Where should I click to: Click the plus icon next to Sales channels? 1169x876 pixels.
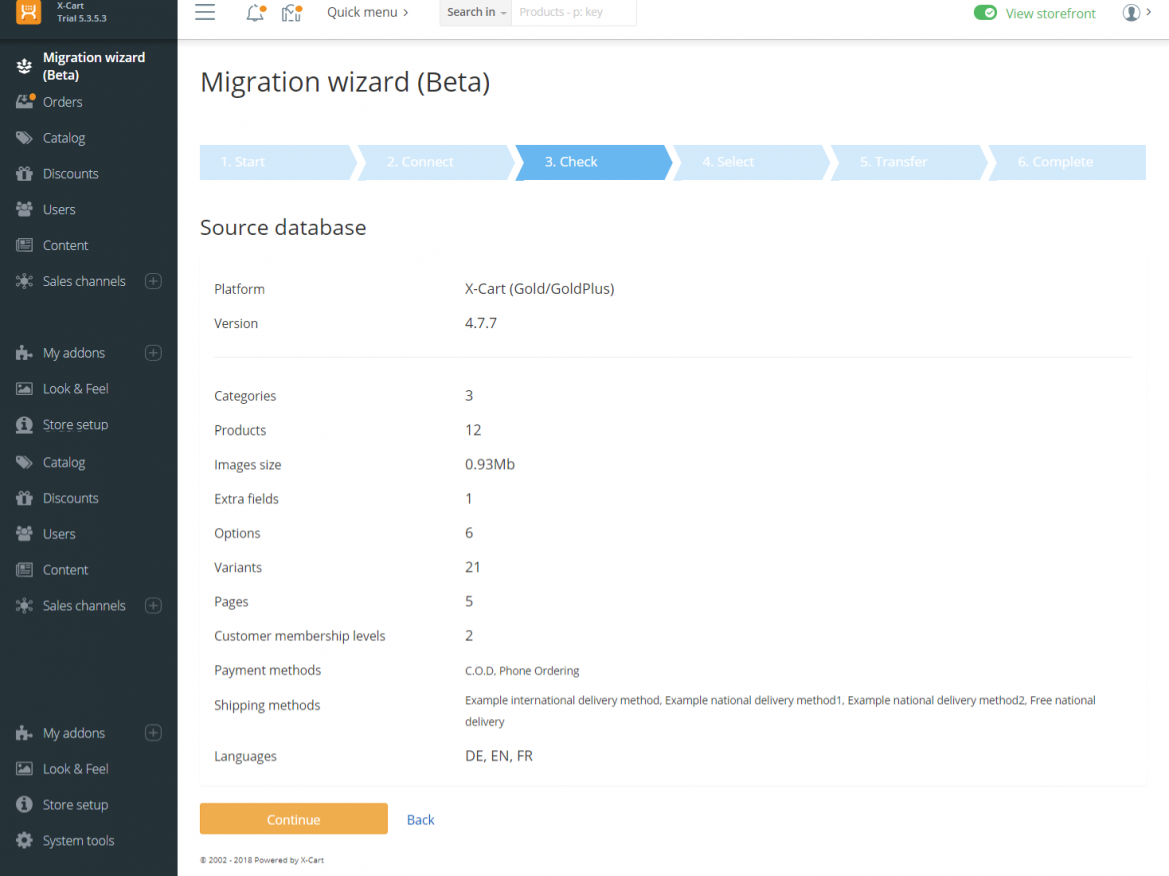pos(153,281)
